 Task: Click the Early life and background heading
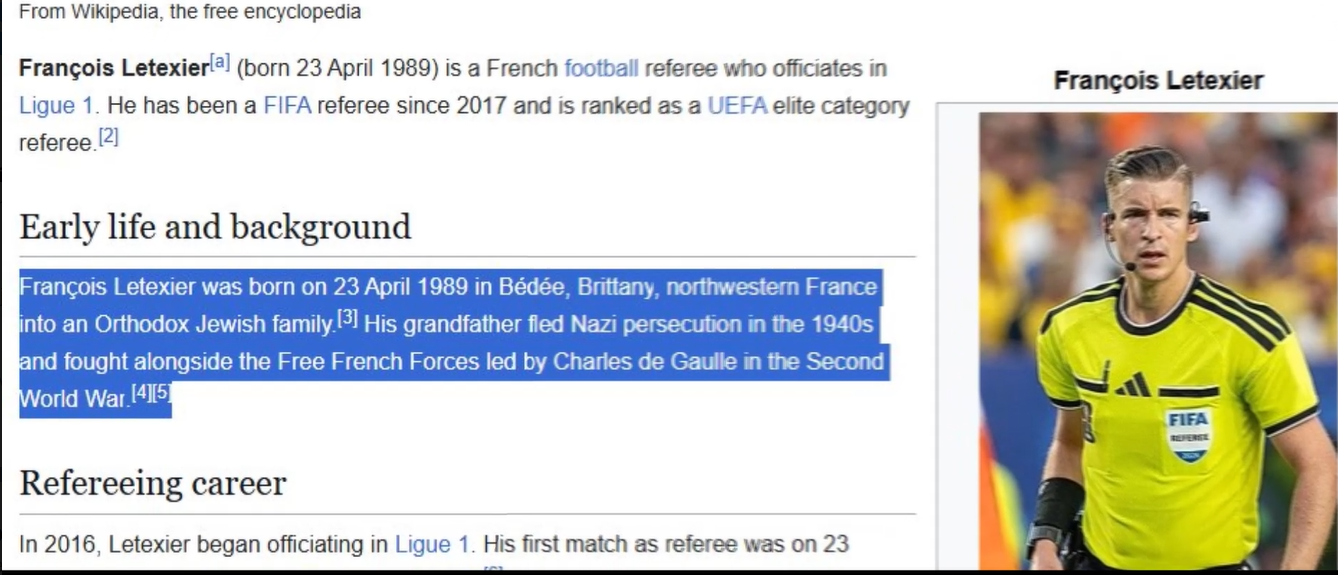215,227
